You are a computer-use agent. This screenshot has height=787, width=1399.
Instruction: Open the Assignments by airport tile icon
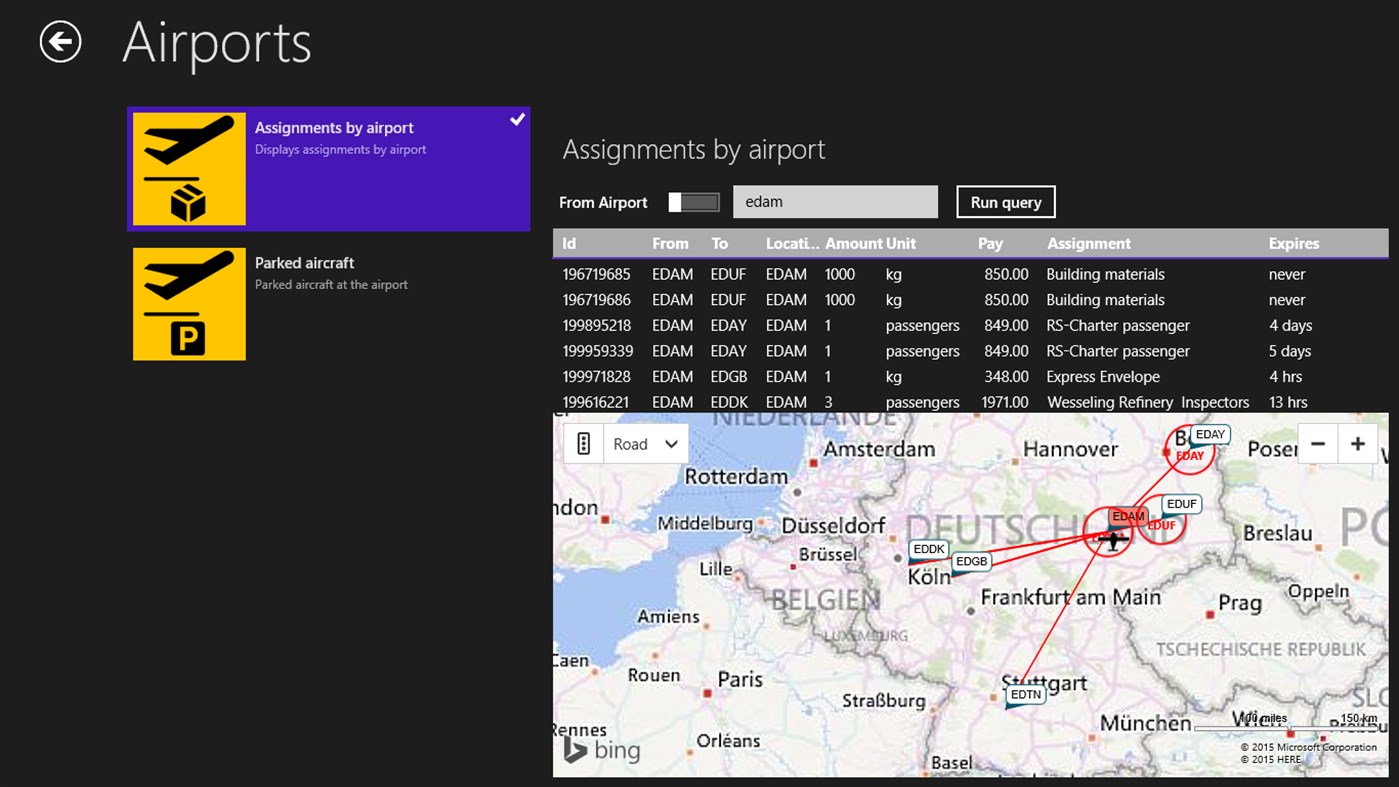pyautogui.click(x=189, y=169)
